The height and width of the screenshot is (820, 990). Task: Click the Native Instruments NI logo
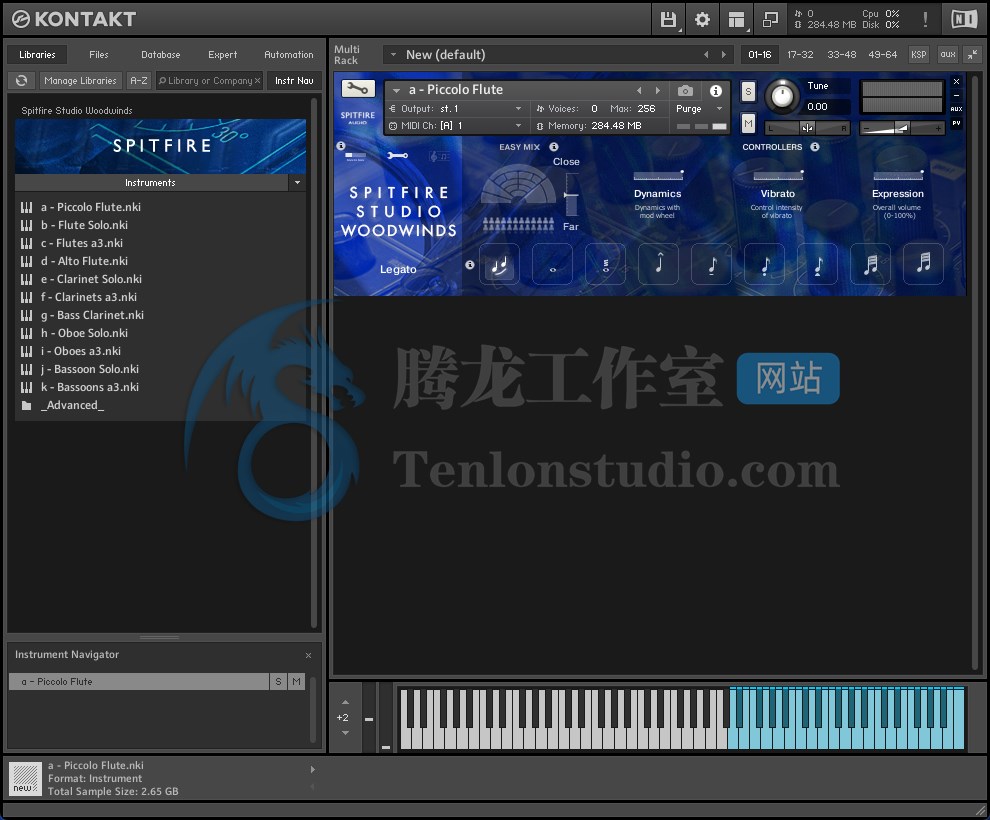[x=964, y=20]
